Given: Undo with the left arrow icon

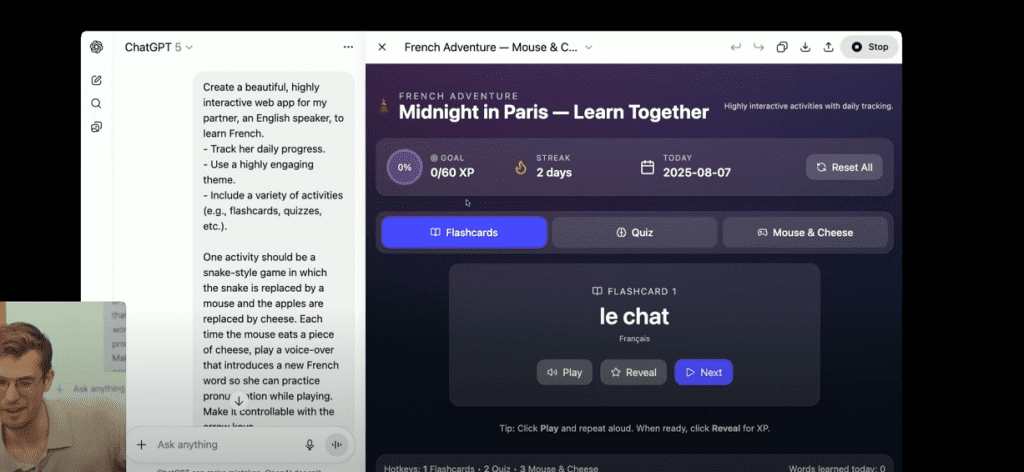Looking at the screenshot, I should coord(736,47).
